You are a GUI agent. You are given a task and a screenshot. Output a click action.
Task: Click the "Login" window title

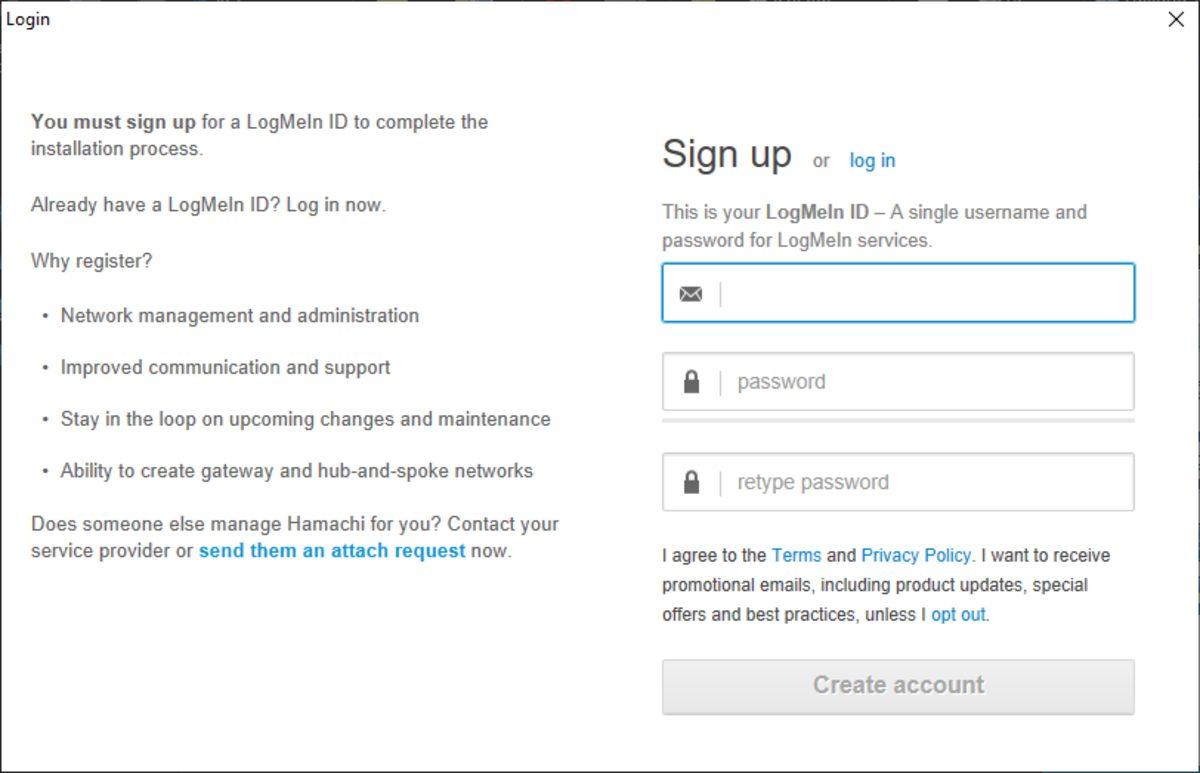28,20
